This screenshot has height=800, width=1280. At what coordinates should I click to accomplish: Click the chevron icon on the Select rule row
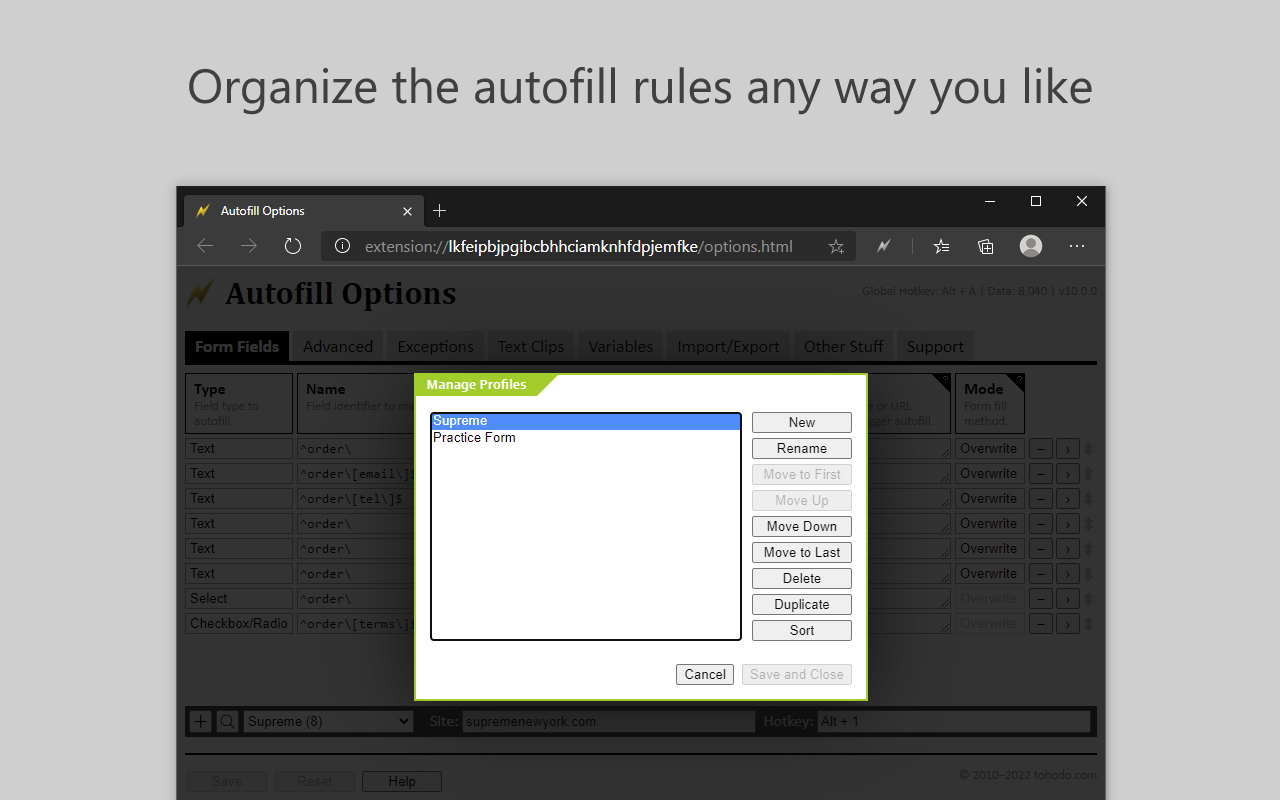1067,598
